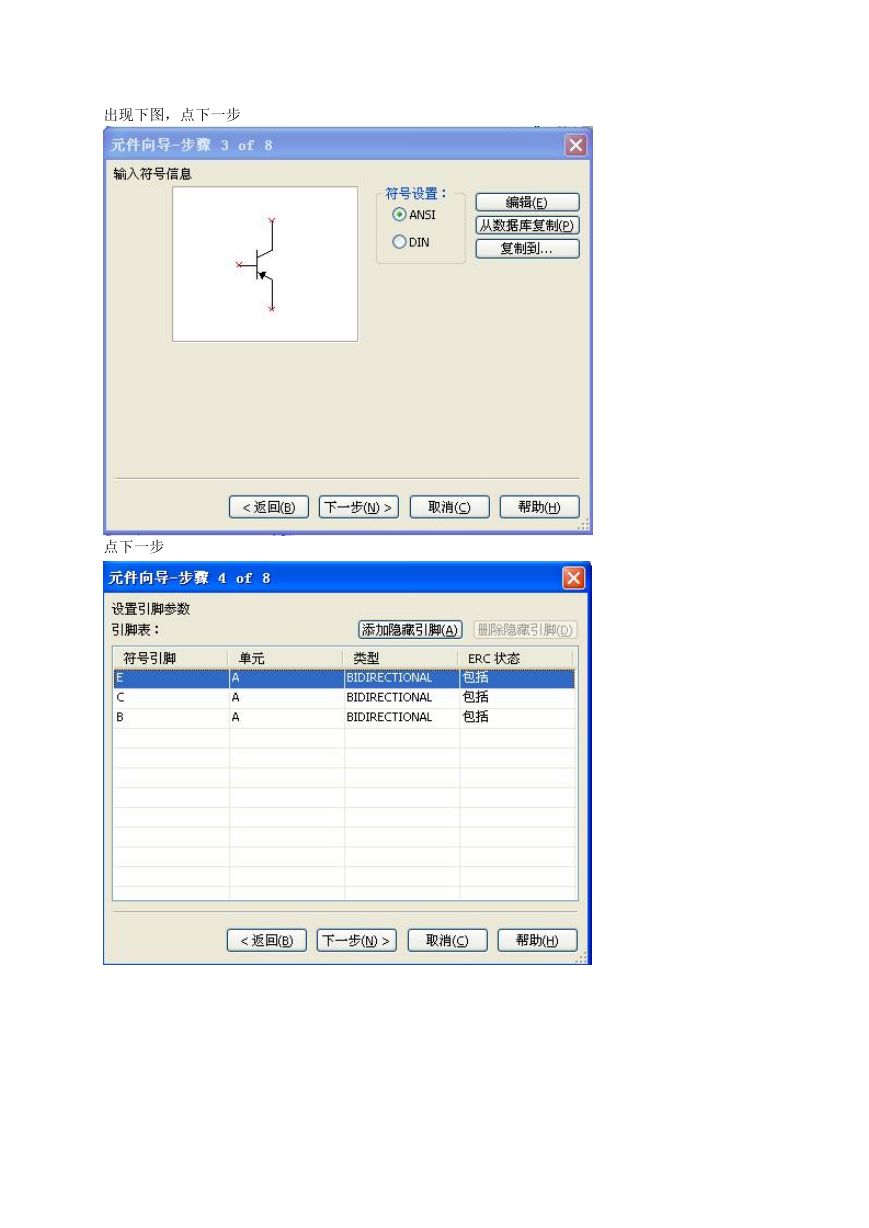This screenshot has width=869, height=1228.
Task: Select the pin C cell
Action: (171, 698)
